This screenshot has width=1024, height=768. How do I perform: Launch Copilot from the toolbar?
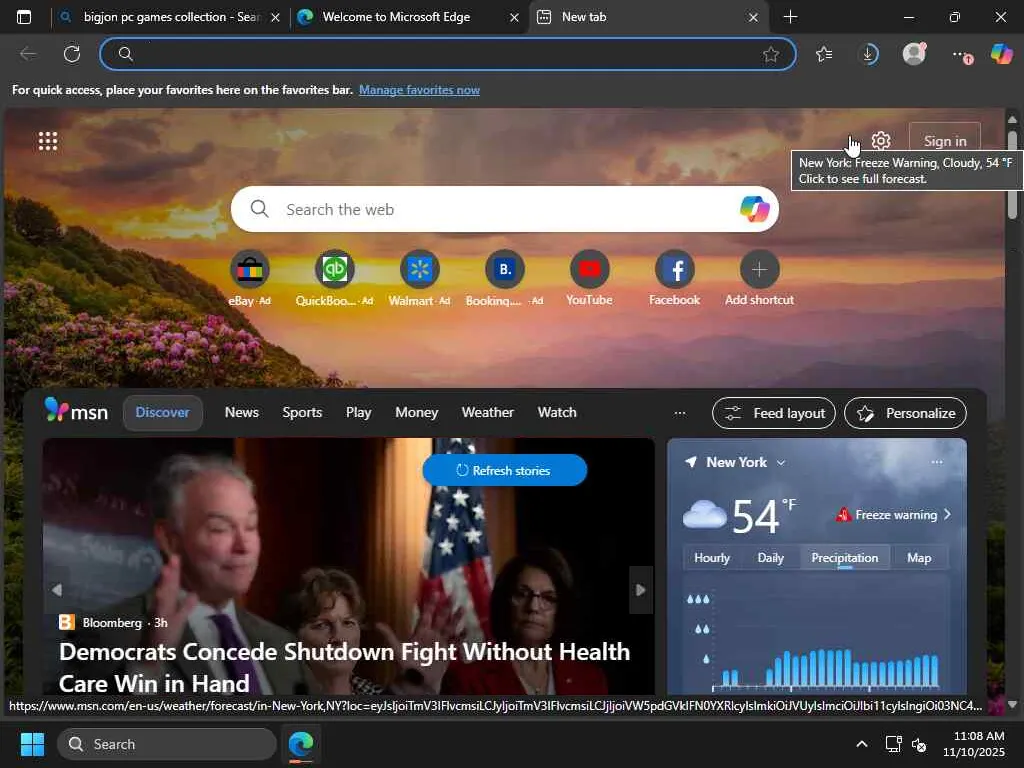[x=1001, y=54]
